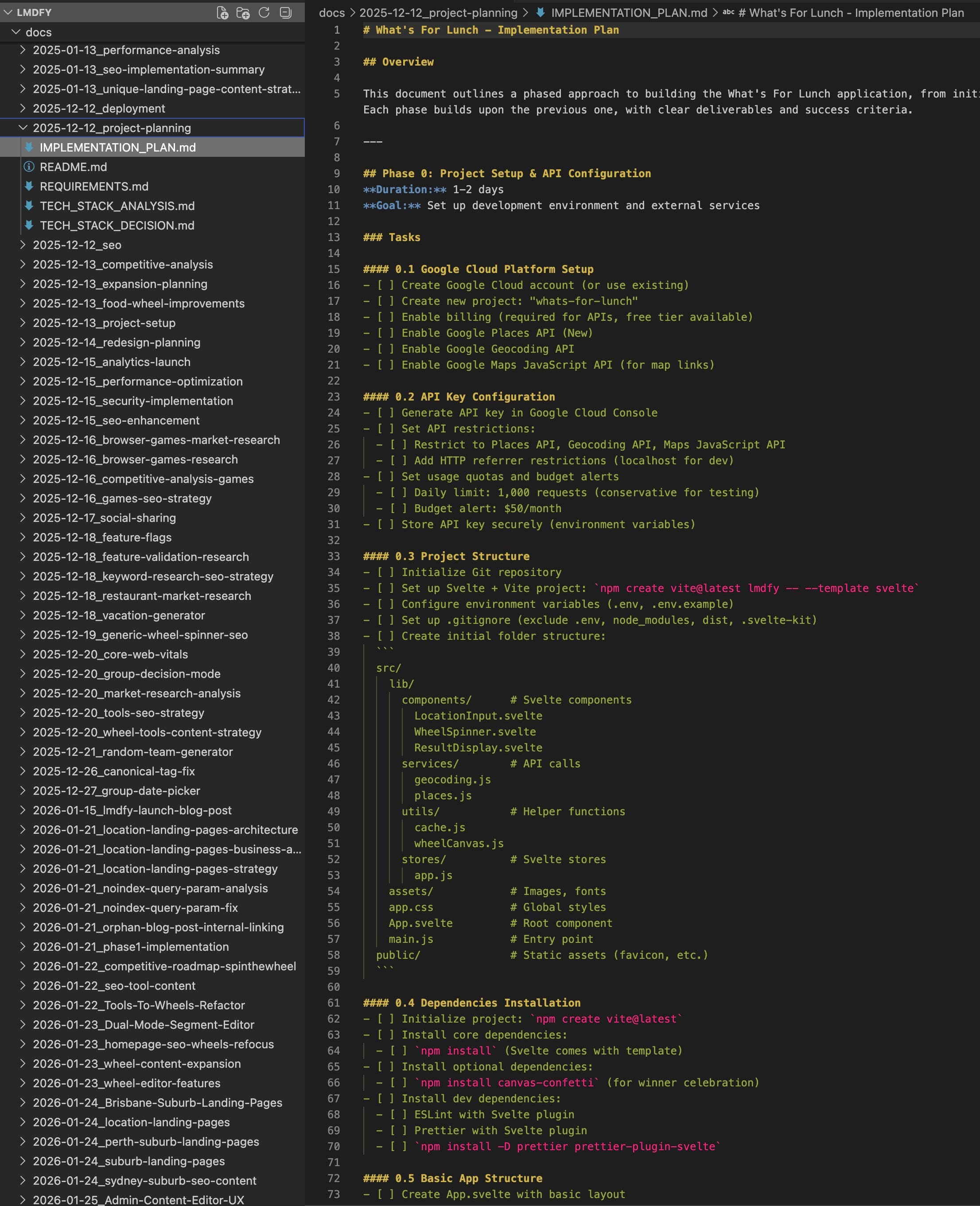This screenshot has height=1206, width=980.
Task: Click the "Store API key securely" checkbox brackets
Action: coord(385,524)
